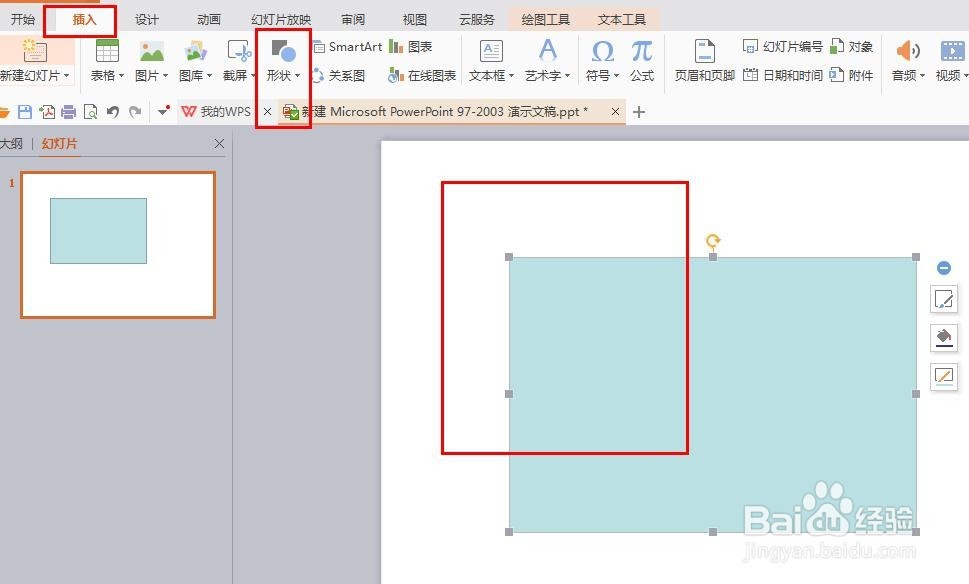Open the 云服务 Cloud Services tab

[x=476, y=19]
